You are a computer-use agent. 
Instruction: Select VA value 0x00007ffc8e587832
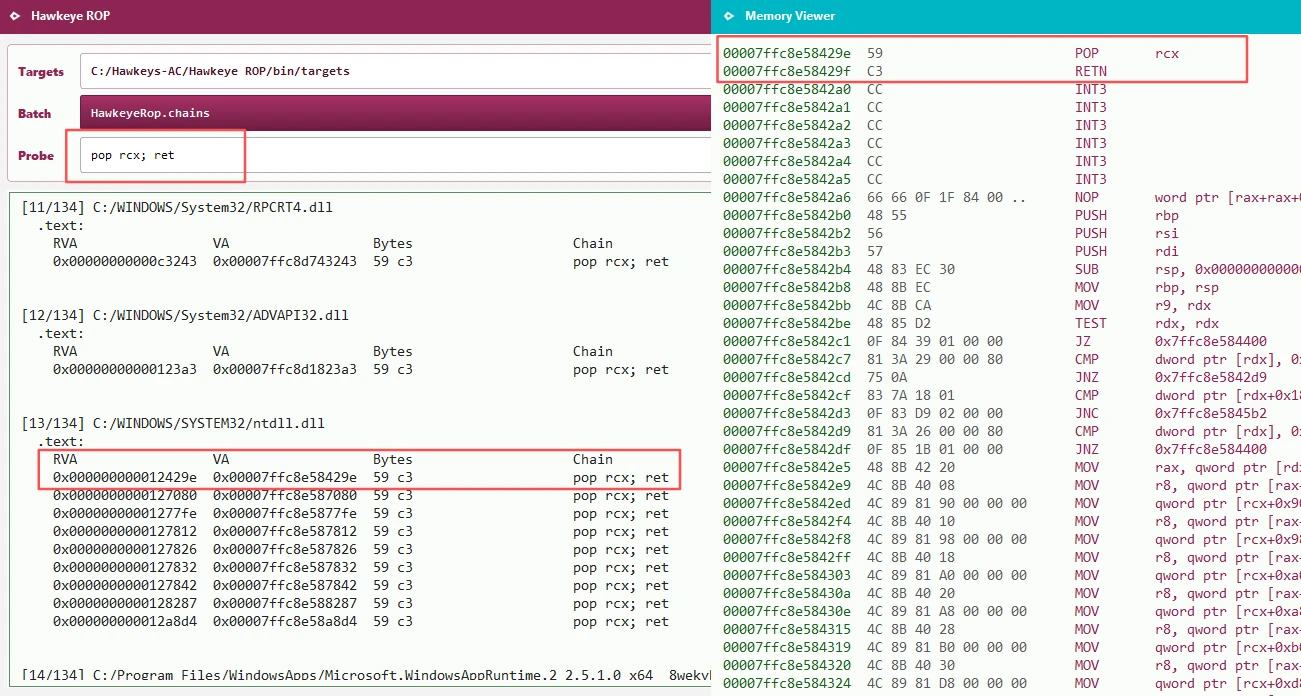[x=285, y=568]
